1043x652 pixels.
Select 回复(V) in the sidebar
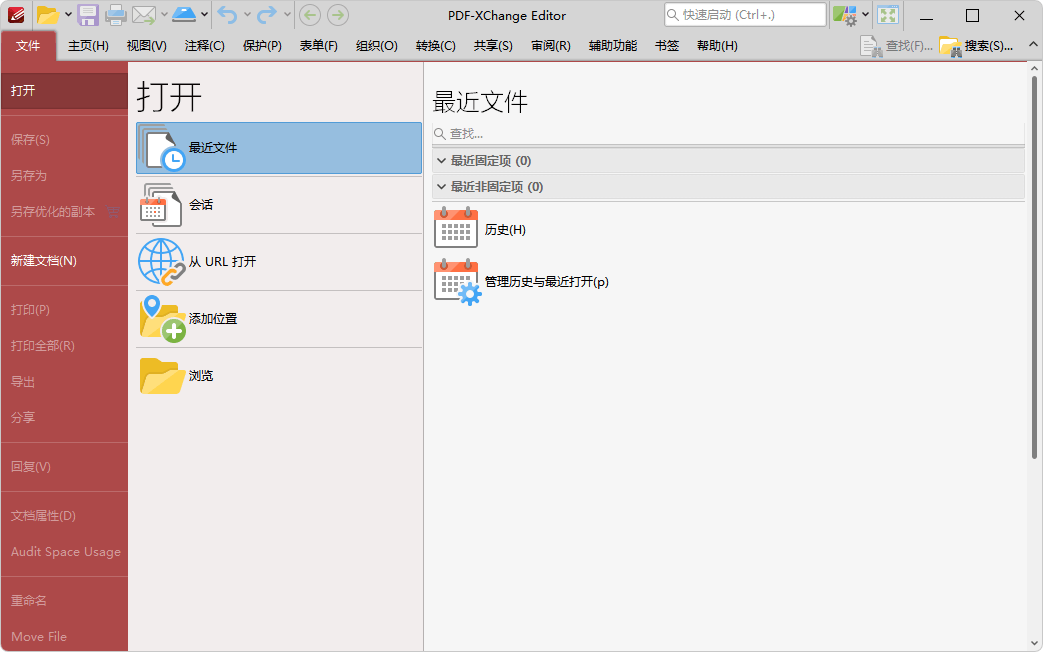click(65, 467)
